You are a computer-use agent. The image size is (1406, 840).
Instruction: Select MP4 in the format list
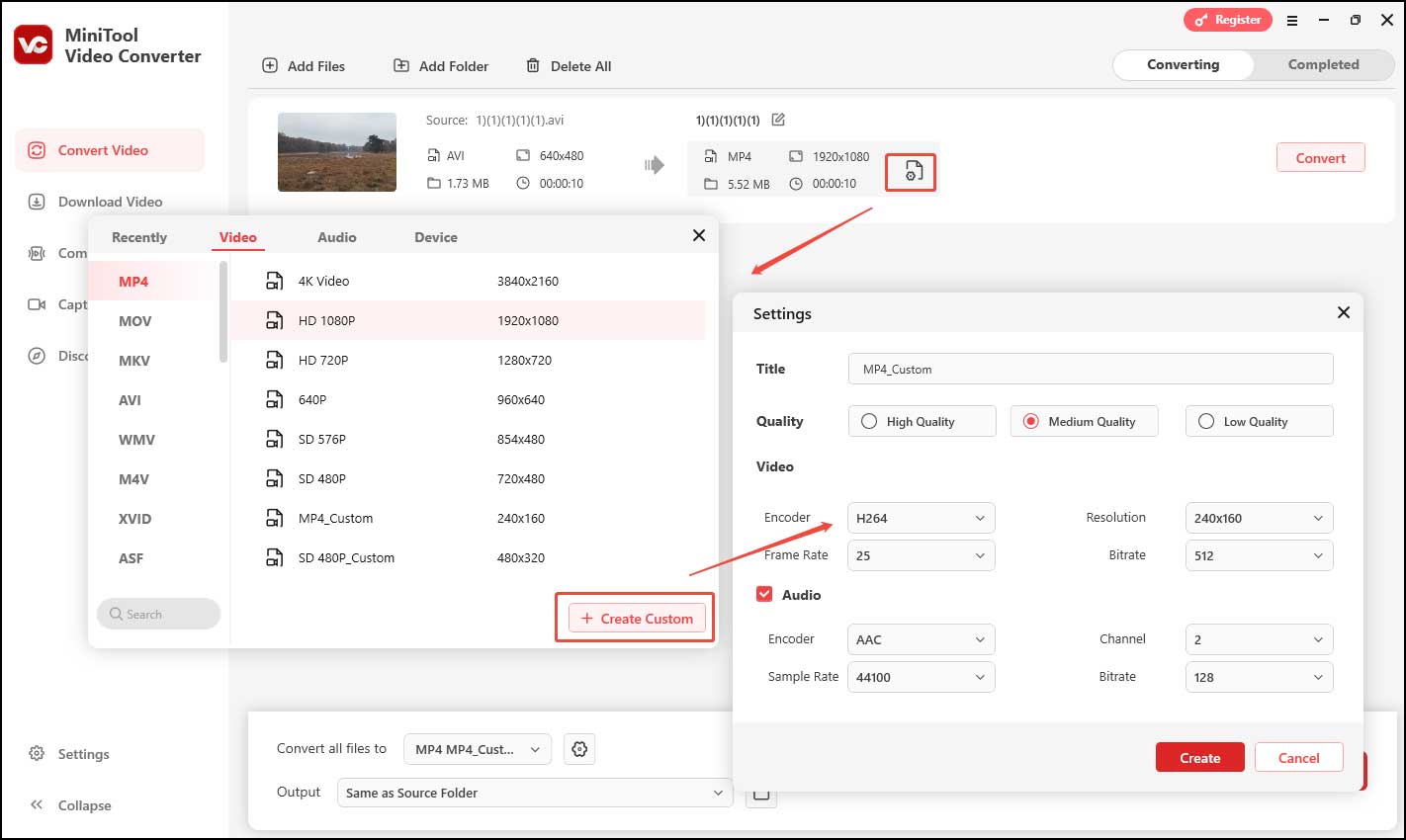[x=133, y=282]
